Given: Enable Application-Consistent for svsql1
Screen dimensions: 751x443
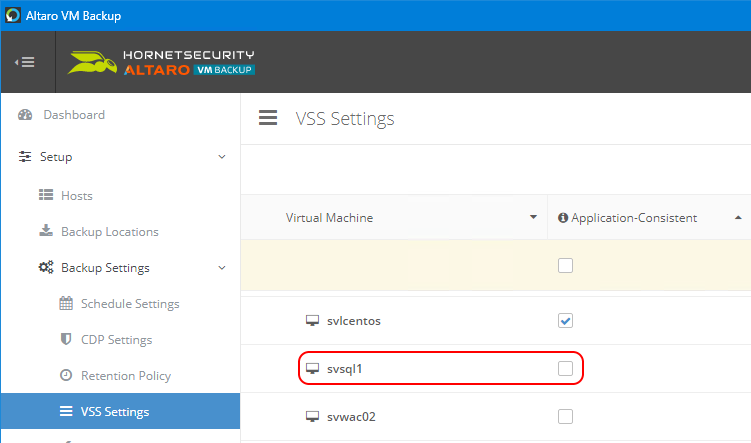Looking at the screenshot, I should pos(565,368).
